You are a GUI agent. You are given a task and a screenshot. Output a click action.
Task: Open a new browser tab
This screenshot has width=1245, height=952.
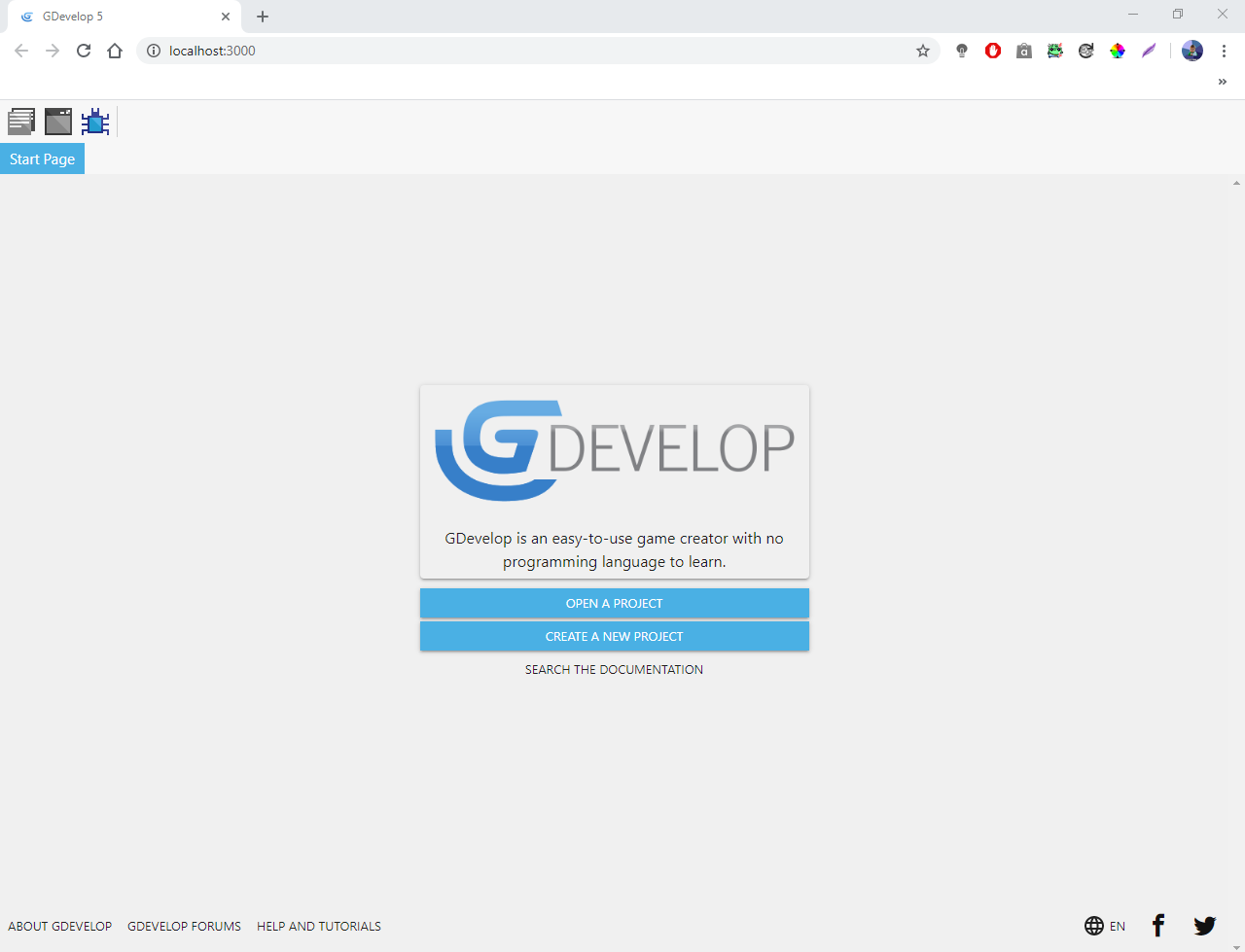(x=263, y=17)
